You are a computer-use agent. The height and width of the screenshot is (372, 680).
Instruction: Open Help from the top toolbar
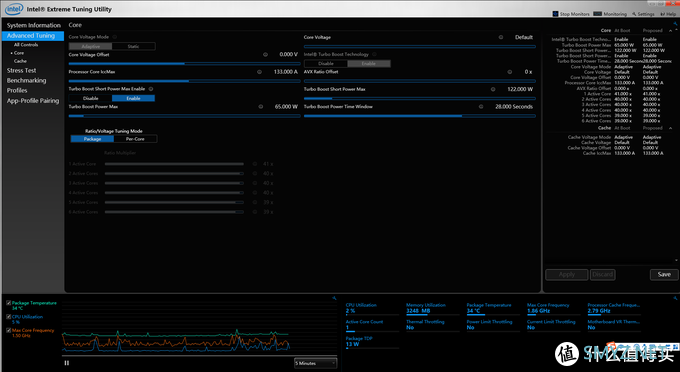pyautogui.click(x=668, y=14)
